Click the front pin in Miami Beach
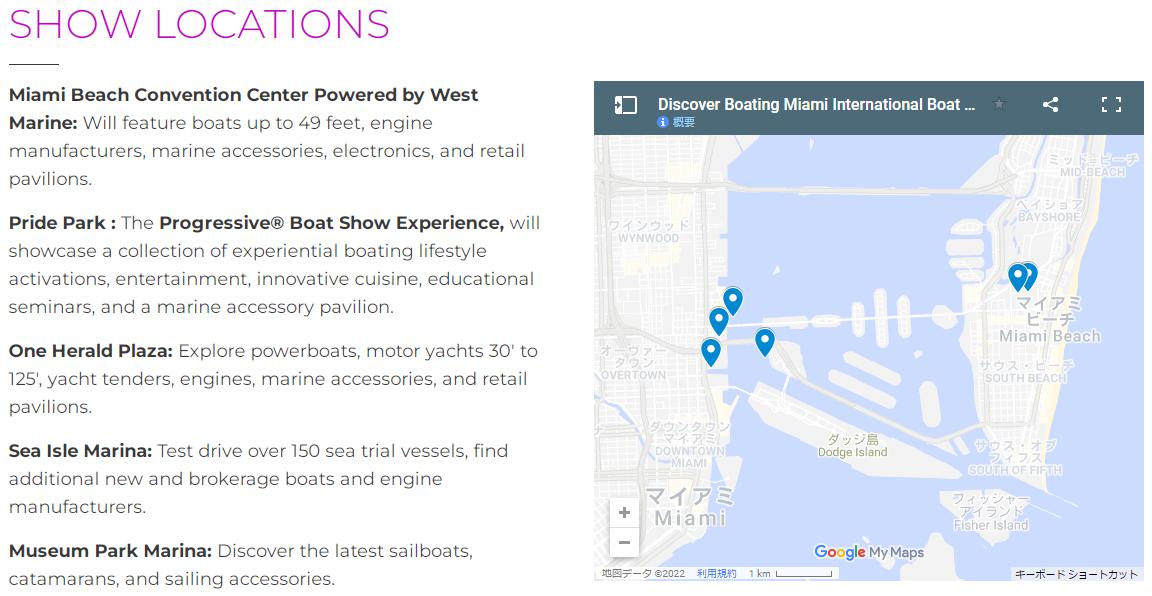This screenshot has width=1152, height=596. [1018, 276]
